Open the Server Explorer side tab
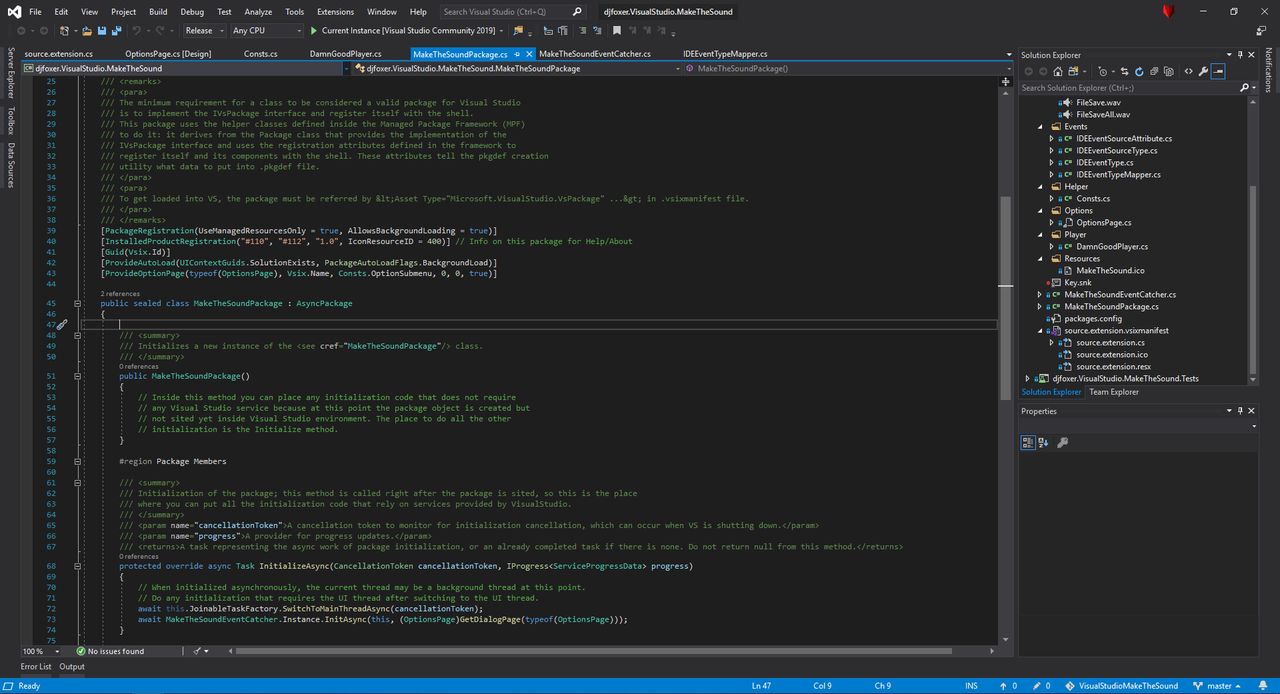This screenshot has width=1280, height=694. (x=10, y=72)
